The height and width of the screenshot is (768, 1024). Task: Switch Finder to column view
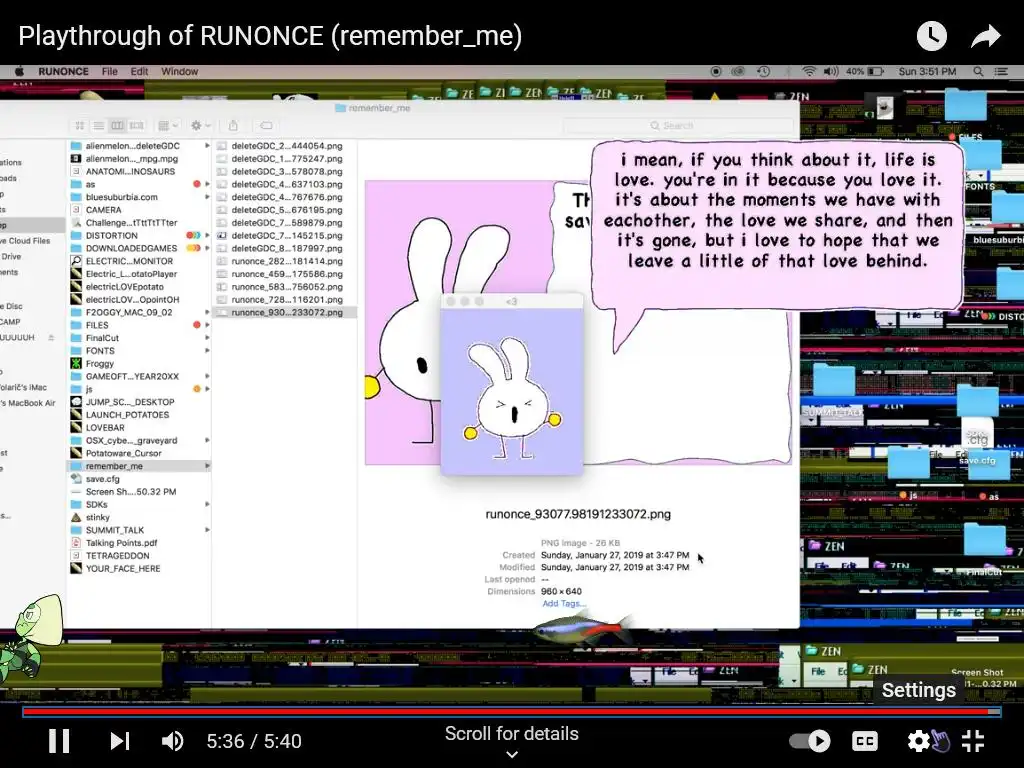tap(118, 125)
